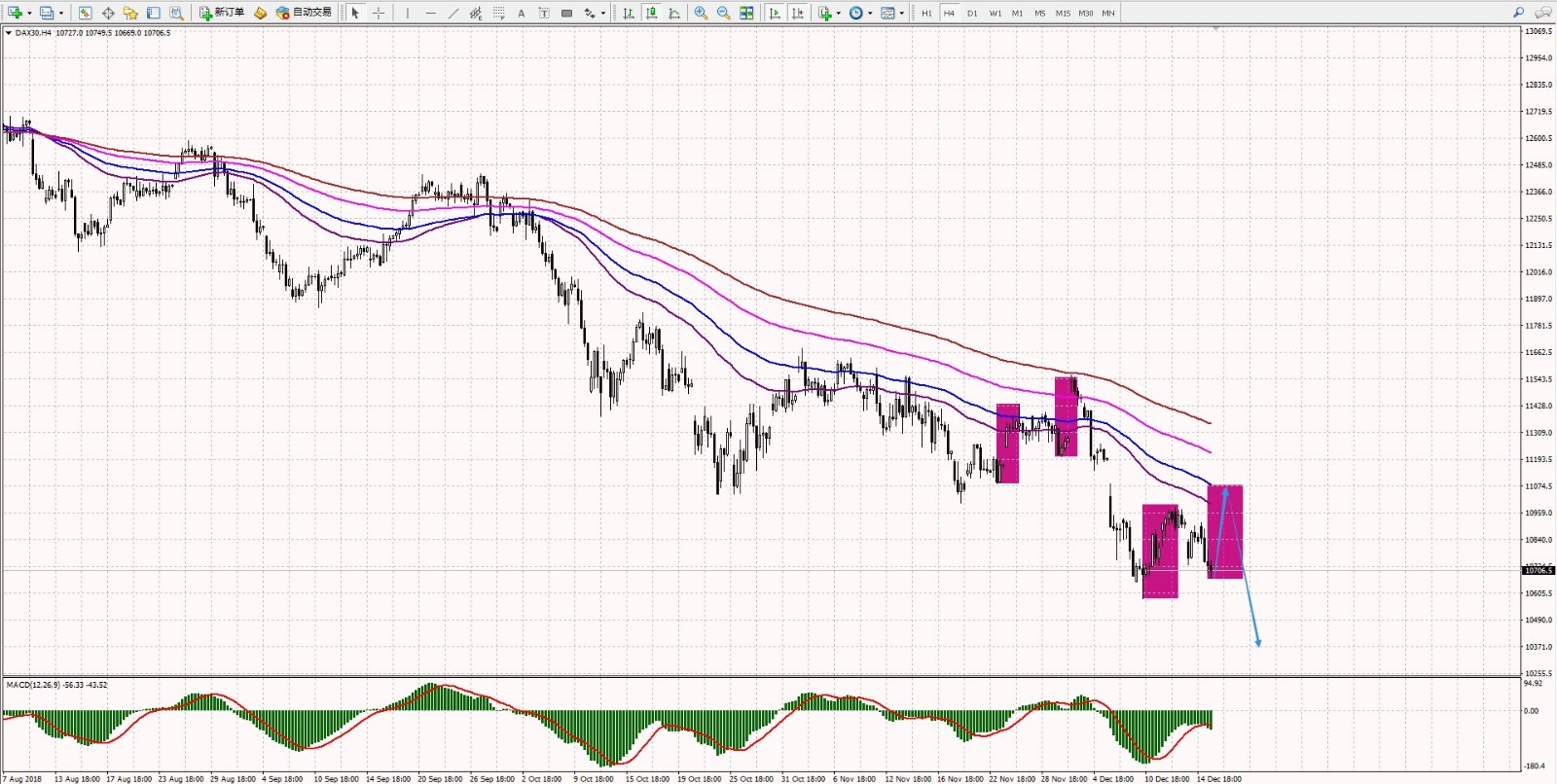Toggle Chart Shift
Image resolution: width=1557 pixels, height=784 pixels.
pos(798,13)
